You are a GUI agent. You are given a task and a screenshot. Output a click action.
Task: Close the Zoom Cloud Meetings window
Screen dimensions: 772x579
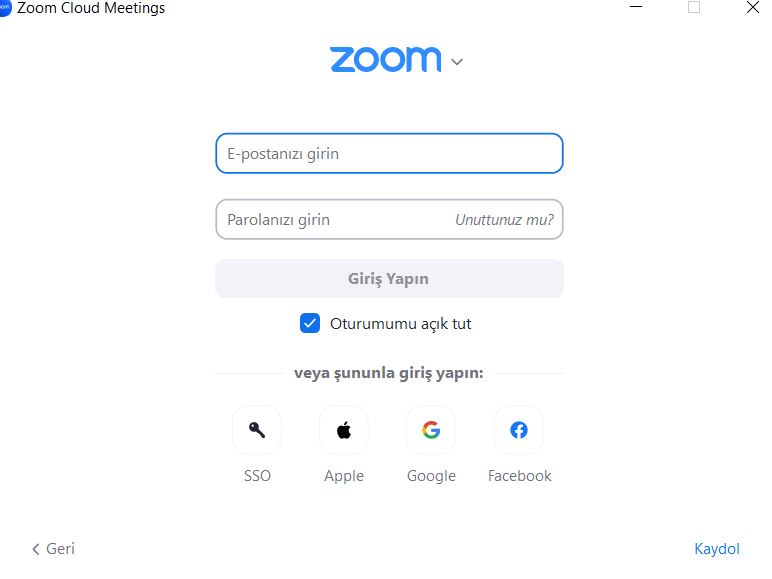(752, 7)
